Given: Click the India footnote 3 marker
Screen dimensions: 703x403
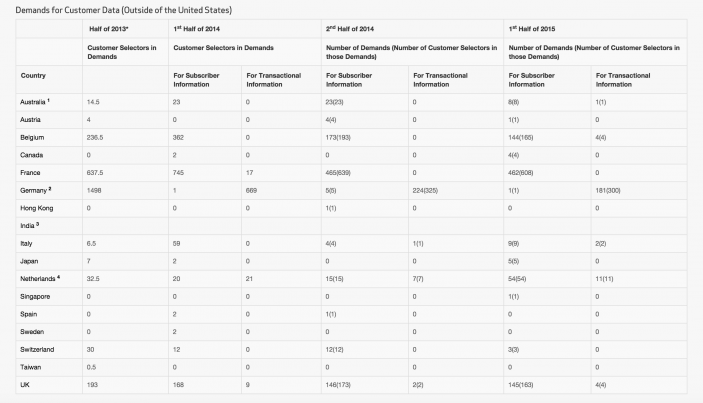Looking at the screenshot, I should coord(37,224).
